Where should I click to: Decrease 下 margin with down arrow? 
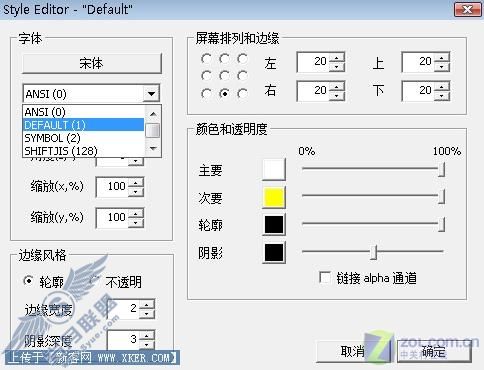442,96
